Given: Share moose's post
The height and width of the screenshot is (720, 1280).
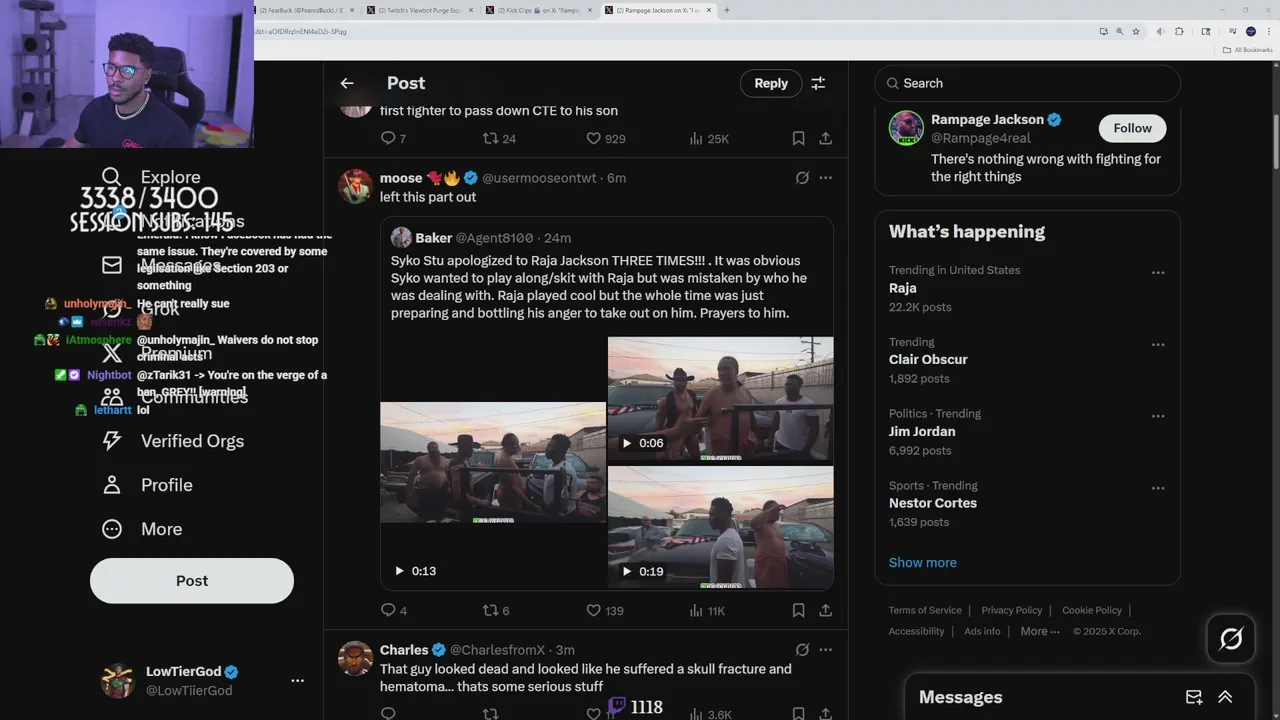Looking at the screenshot, I should point(825,610).
